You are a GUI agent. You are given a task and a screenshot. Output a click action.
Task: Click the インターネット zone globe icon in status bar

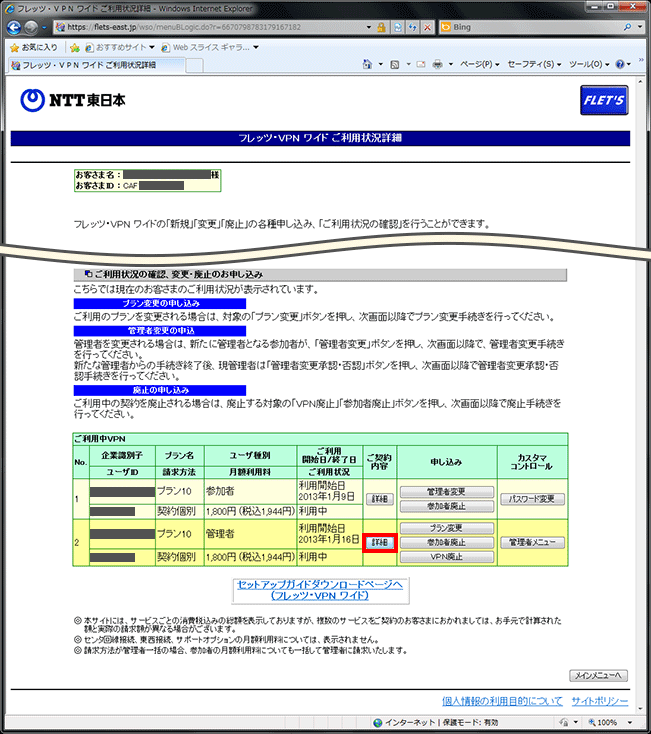(x=377, y=723)
